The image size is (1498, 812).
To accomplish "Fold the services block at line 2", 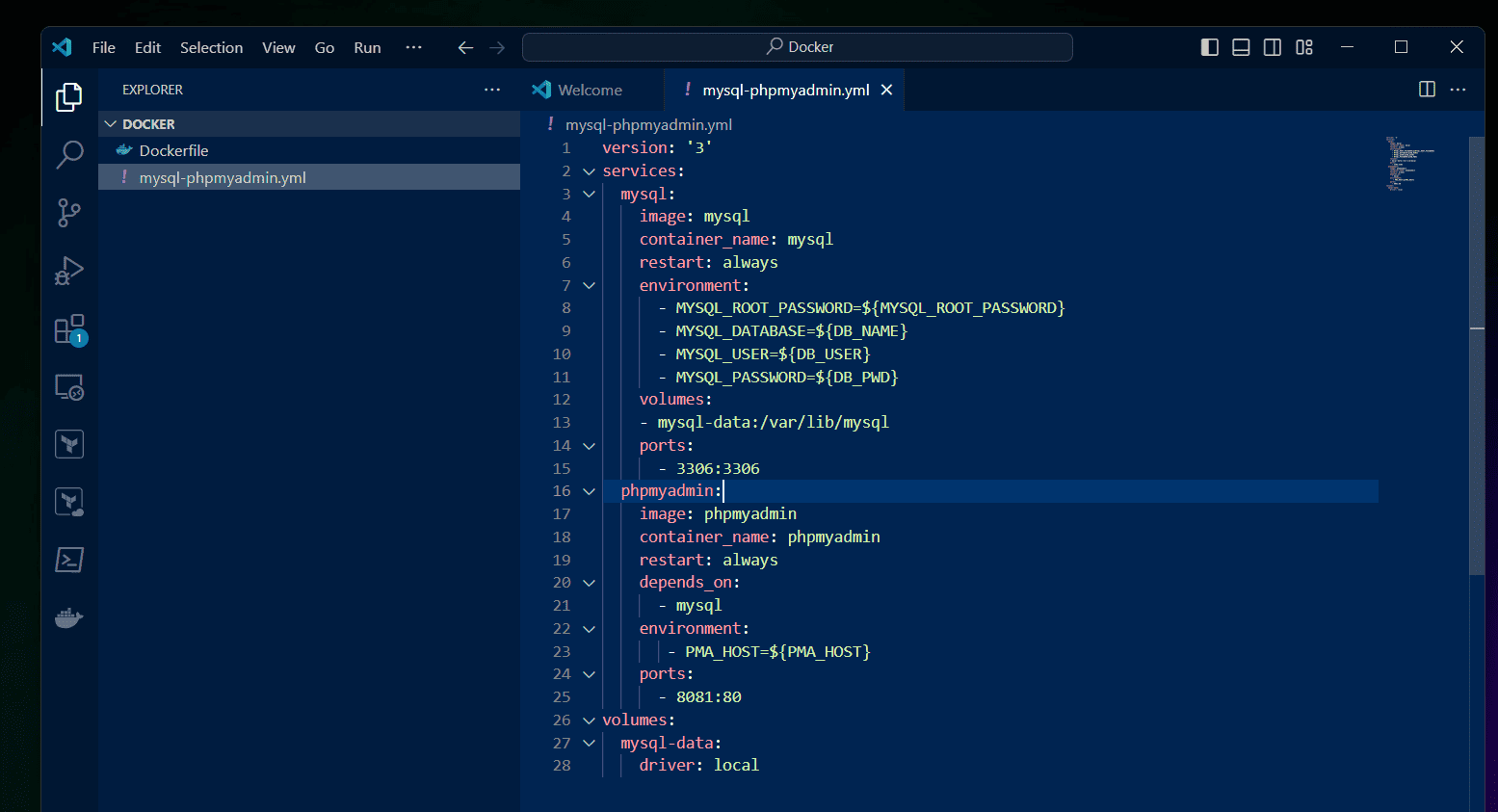I will pos(589,171).
